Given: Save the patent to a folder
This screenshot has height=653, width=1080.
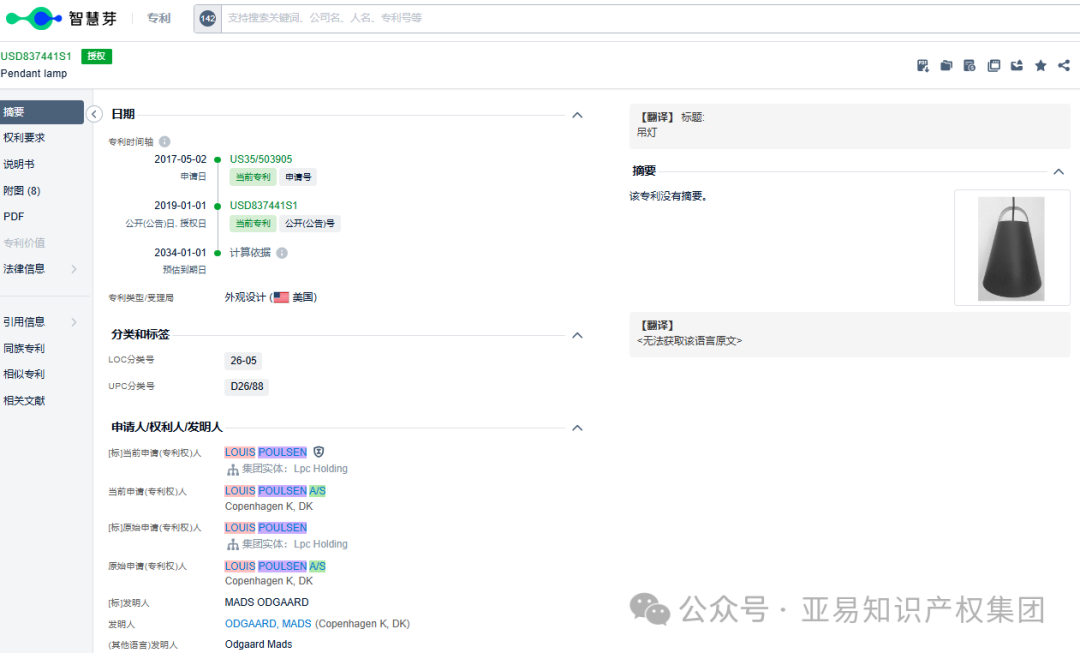Looking at the screenshot, I should click(946, 65).
